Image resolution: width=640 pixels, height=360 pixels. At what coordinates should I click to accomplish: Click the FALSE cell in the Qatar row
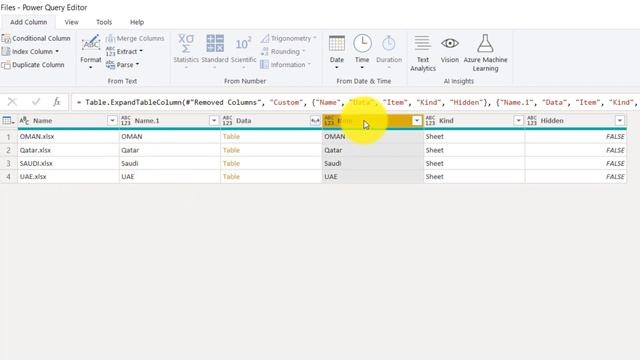[576, 150]
